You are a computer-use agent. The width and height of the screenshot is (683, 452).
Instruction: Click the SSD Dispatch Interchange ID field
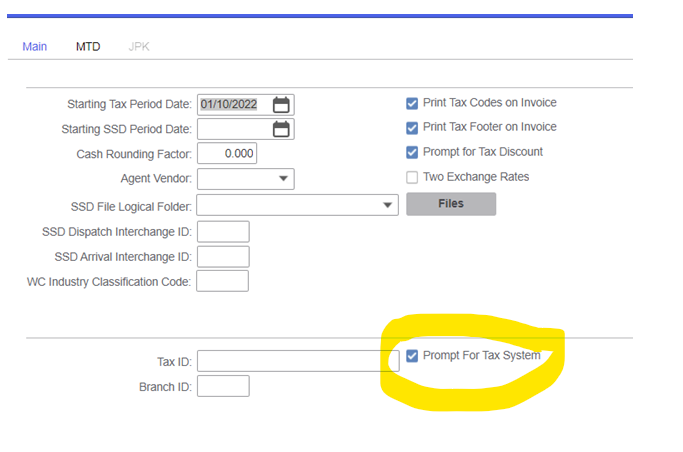click(x=222, y=231)
